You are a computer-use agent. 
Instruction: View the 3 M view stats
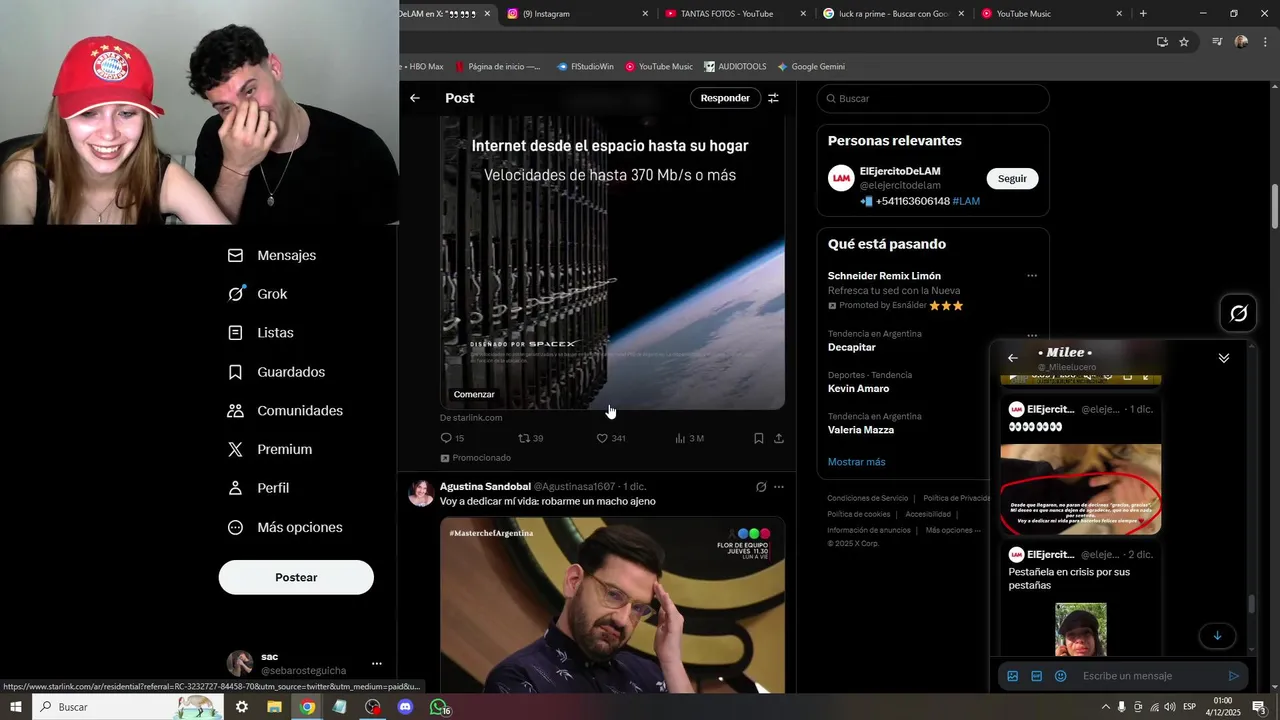(689, 438)
